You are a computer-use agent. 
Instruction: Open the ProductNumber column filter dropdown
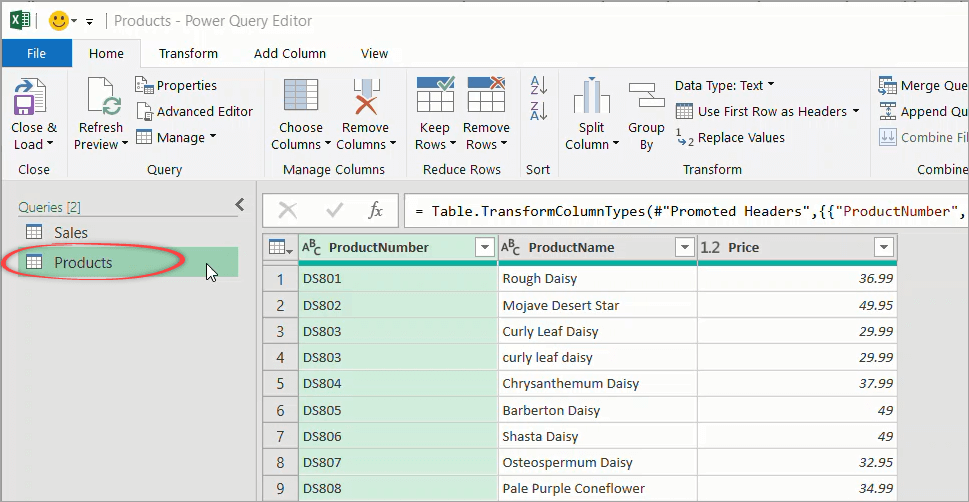pyautogui.click(x=484, y=248)
